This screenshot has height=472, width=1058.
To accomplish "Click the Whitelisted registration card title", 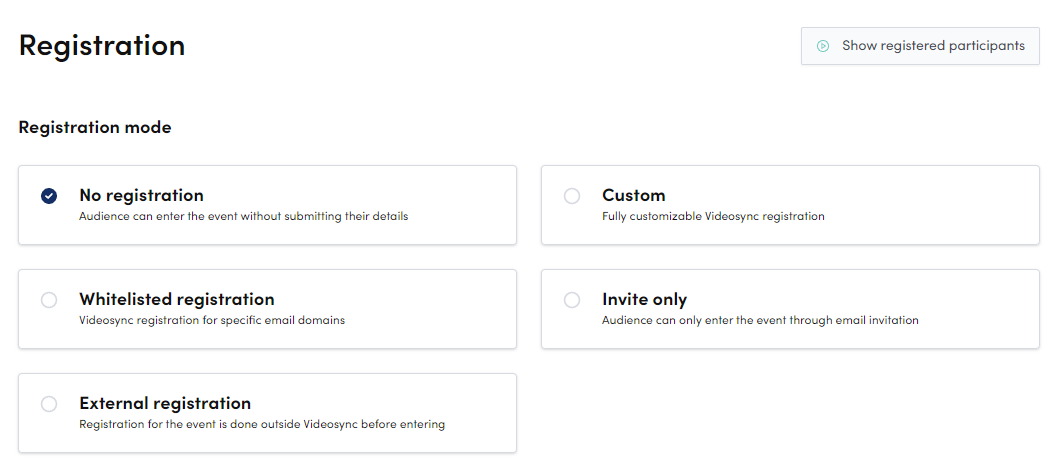I will (x=176, y=299).
